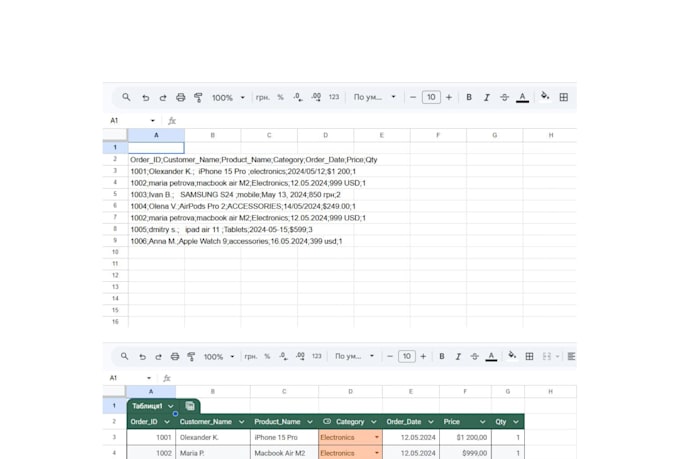
Task: Open font dropdown in lower toolbar
Action: pos(354,356)
